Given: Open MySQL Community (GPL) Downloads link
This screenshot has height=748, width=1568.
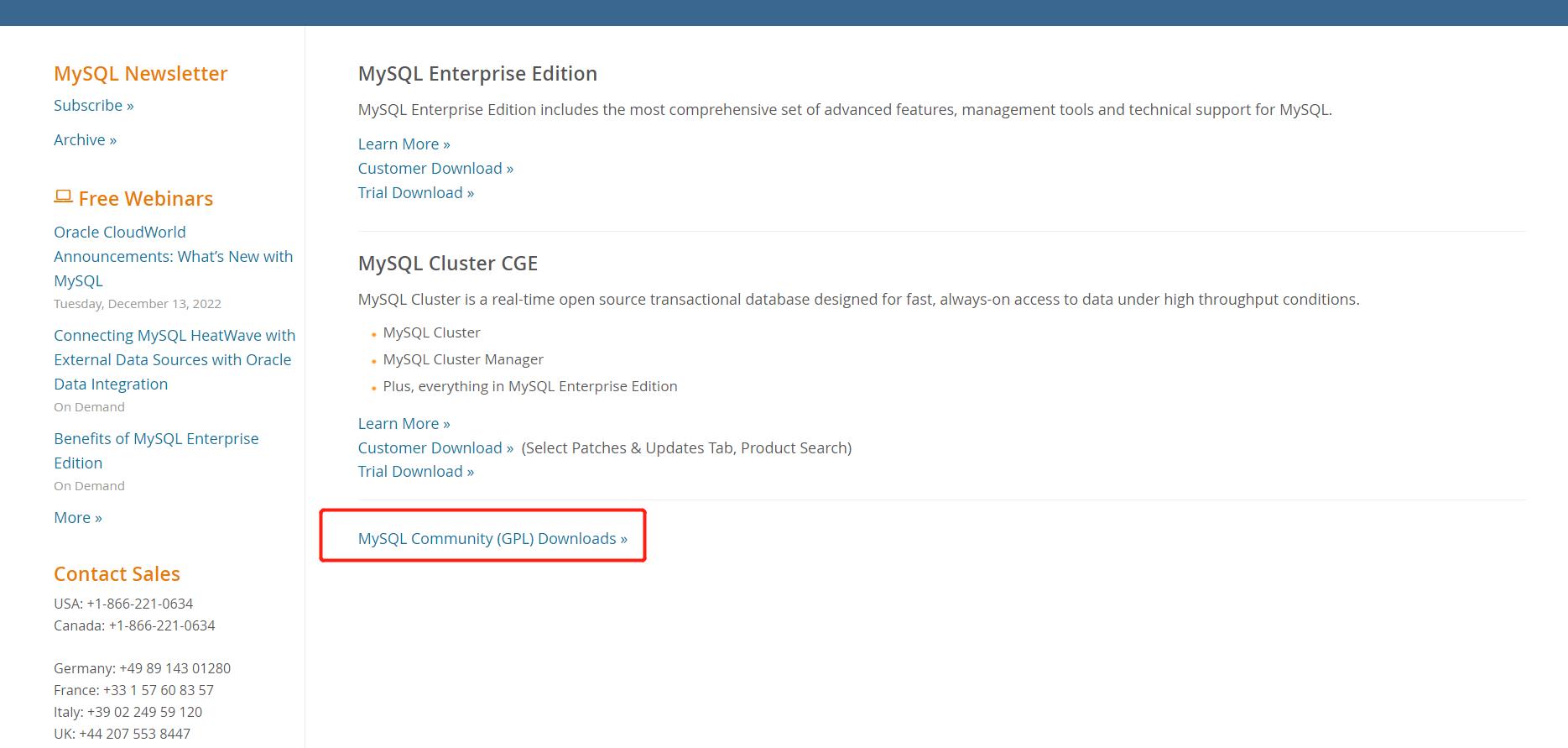Looking at the screenshot, I should 492,539.
